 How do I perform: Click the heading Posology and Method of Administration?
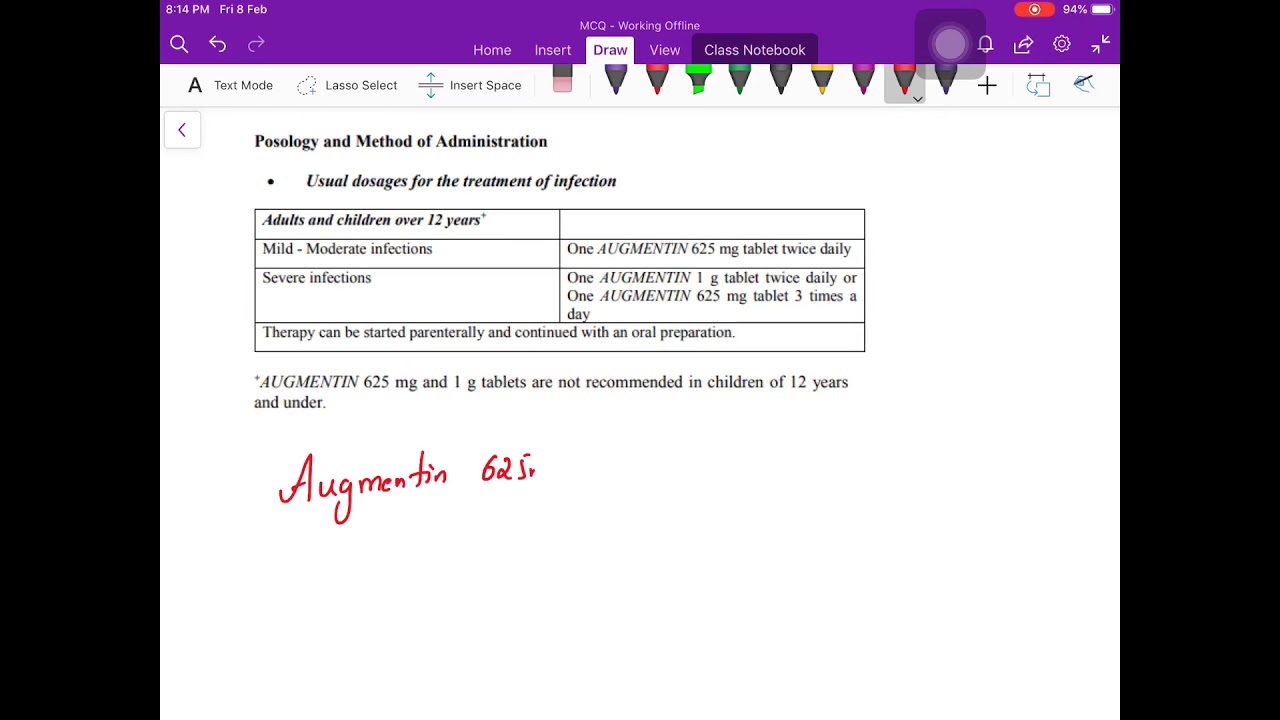click(401, 141)
